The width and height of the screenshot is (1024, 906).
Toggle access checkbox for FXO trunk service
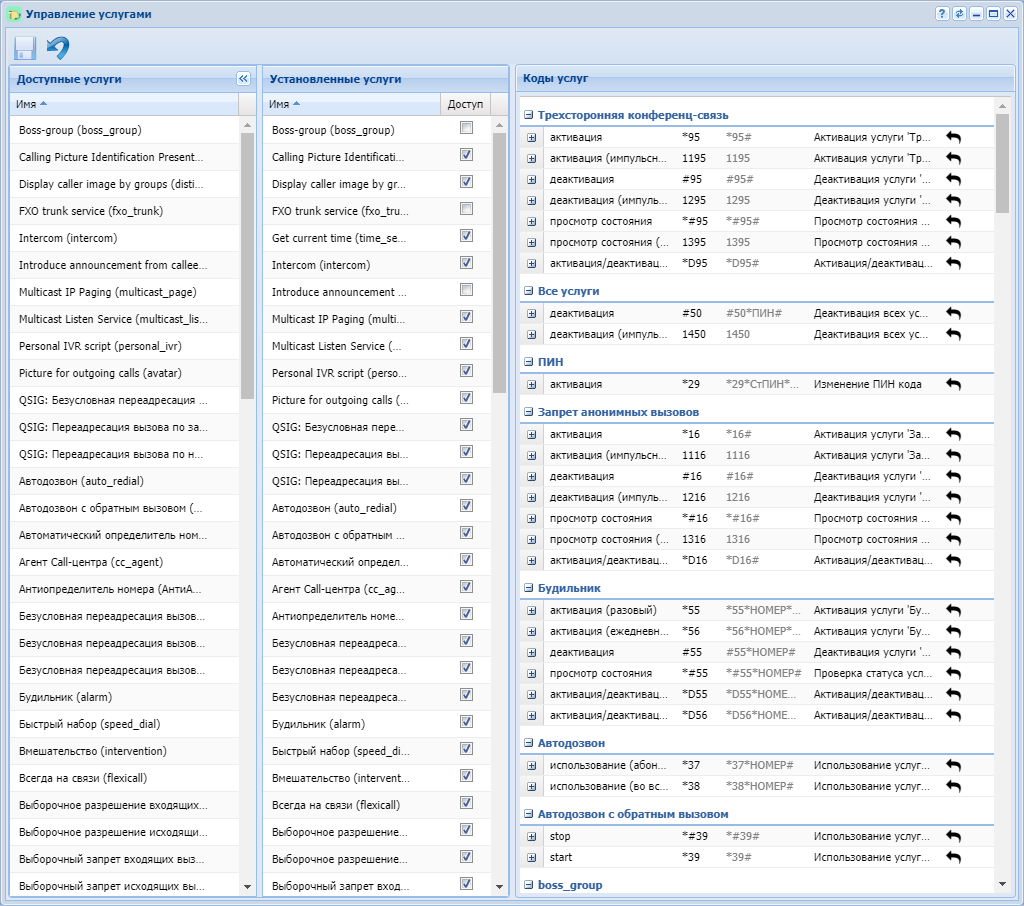(466, 209)
